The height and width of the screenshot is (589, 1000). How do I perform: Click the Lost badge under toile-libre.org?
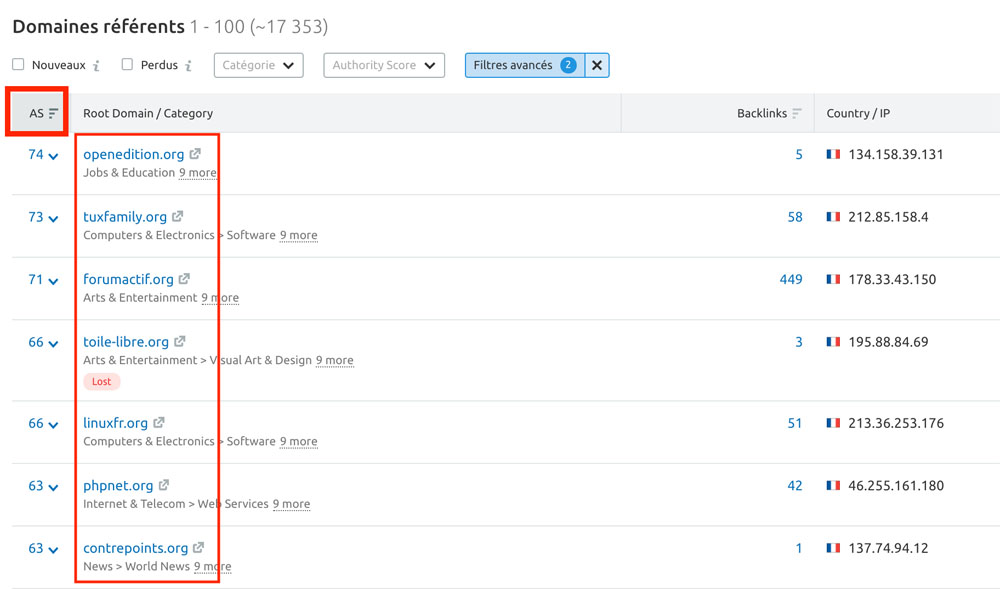[x=101, y=381]
